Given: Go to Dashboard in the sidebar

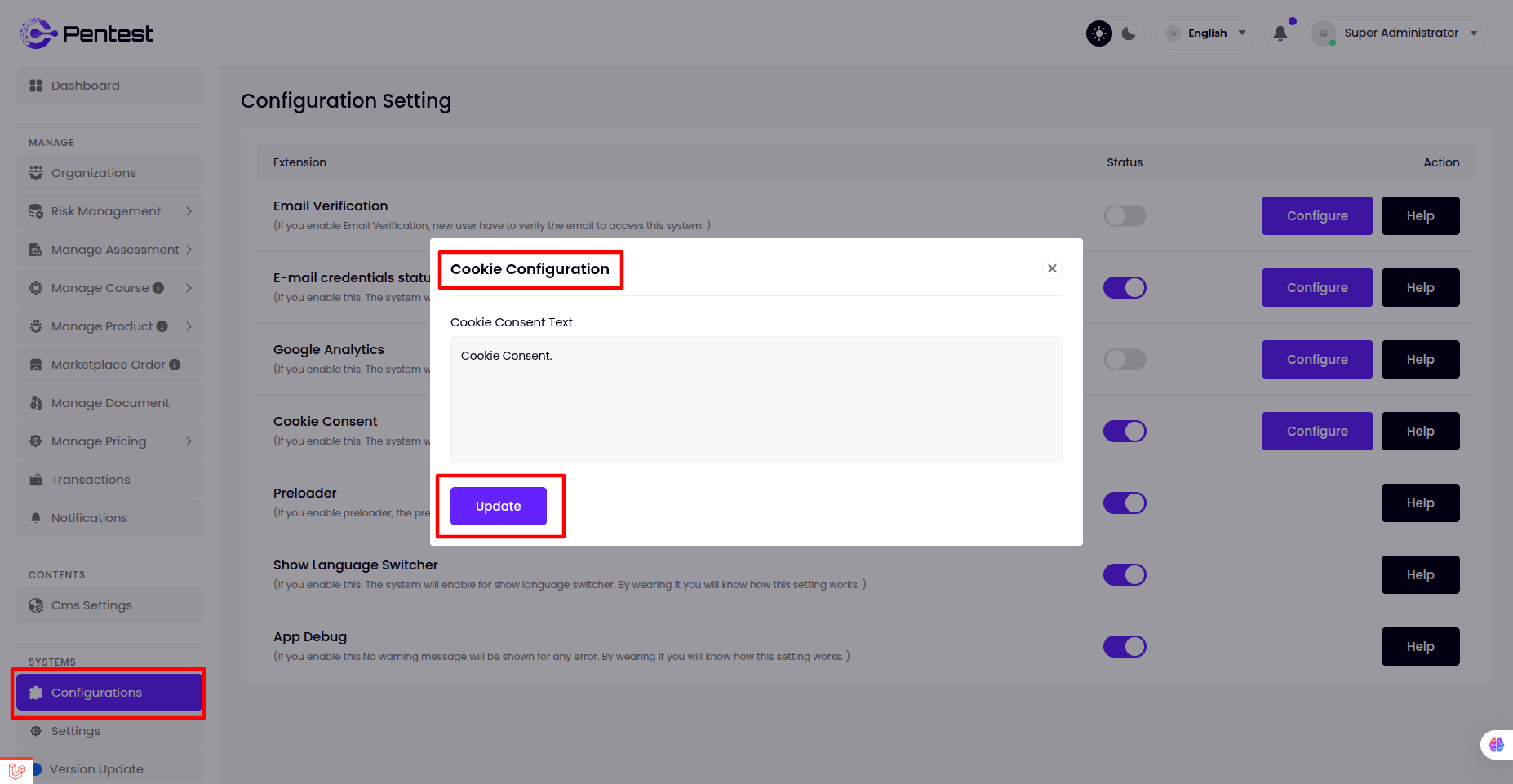Looking at the screenshot, I should [85, 86].
